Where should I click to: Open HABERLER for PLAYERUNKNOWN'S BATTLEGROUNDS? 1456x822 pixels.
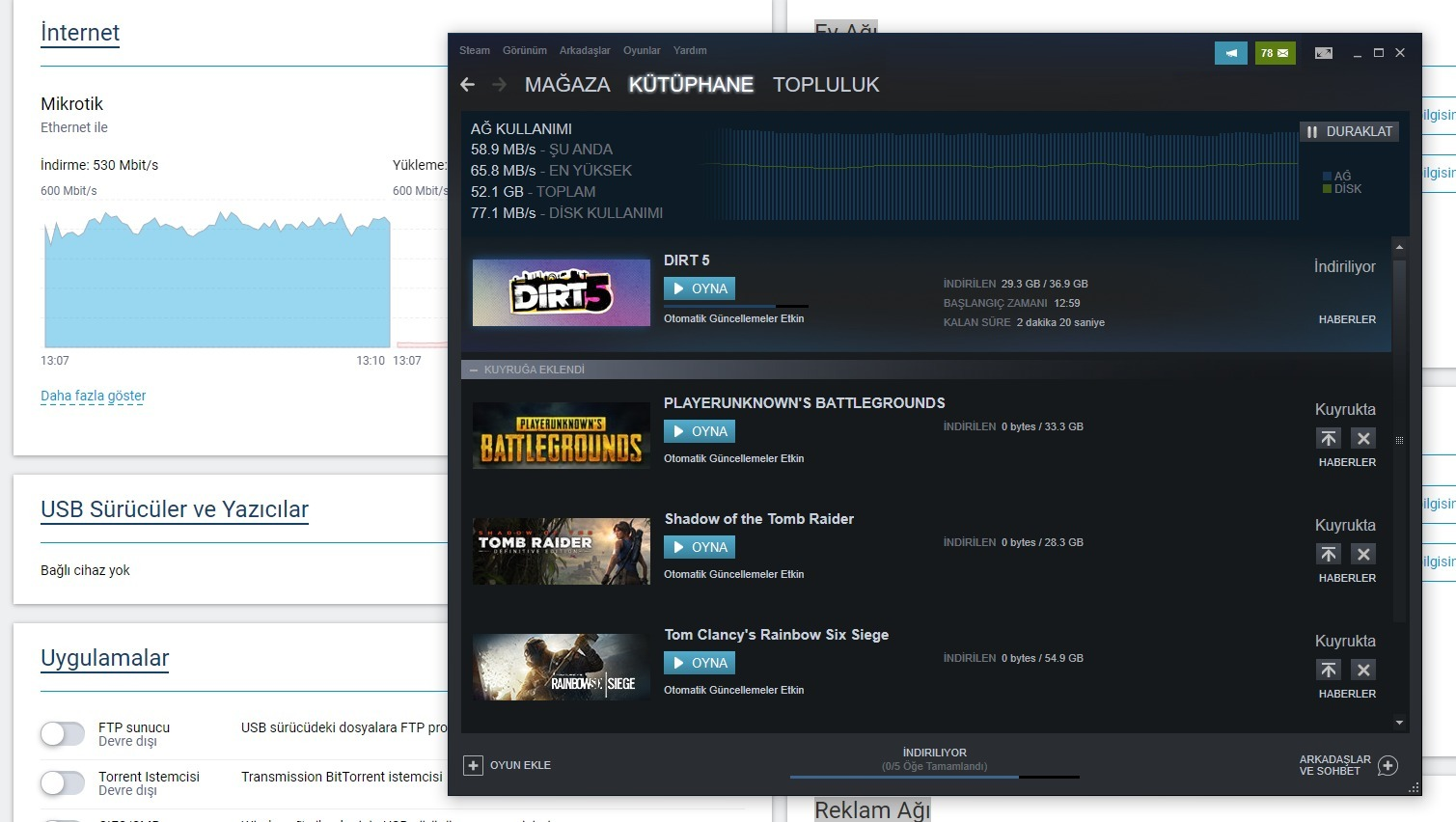(x=1347, y=462)
